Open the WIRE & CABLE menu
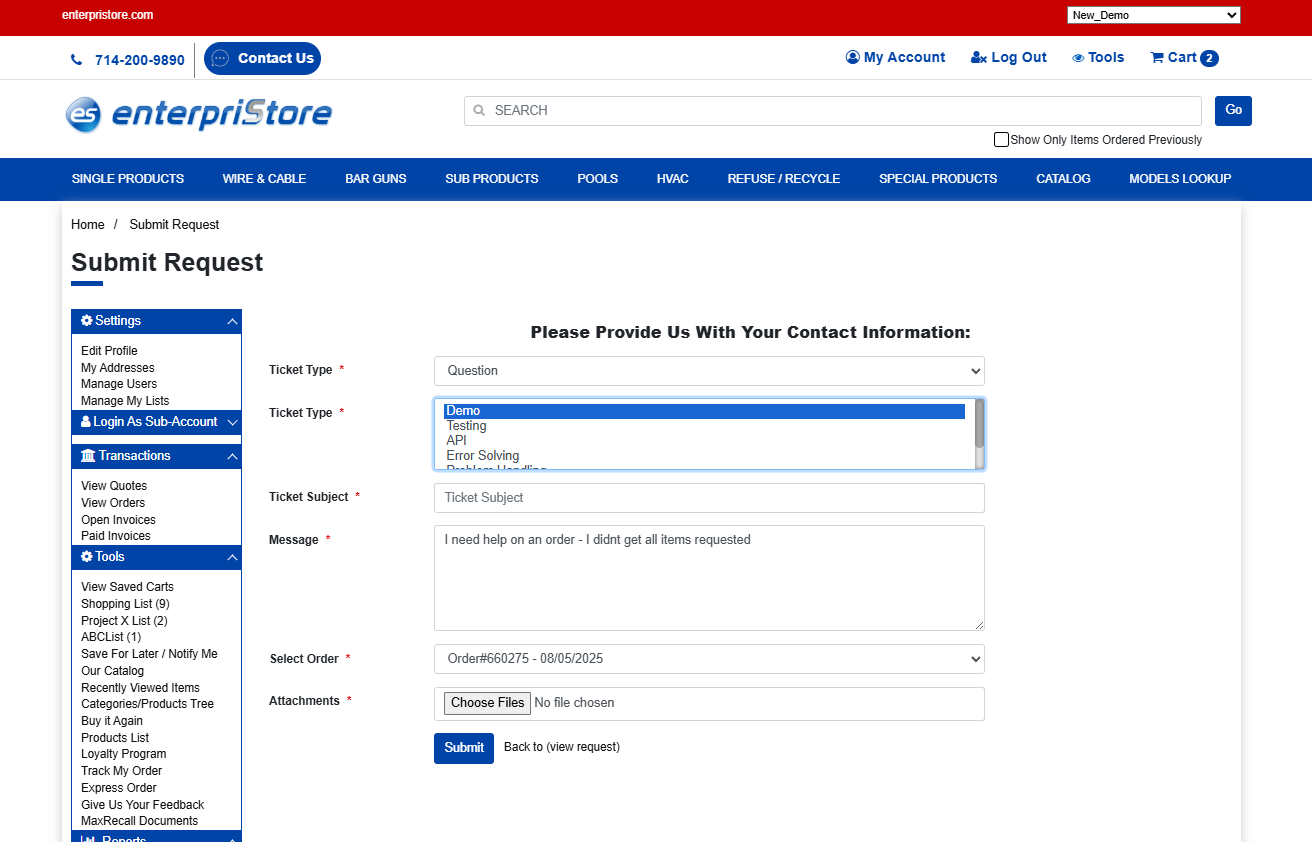This screenshot has width=1312, height=842. click(x=264, y=179)
